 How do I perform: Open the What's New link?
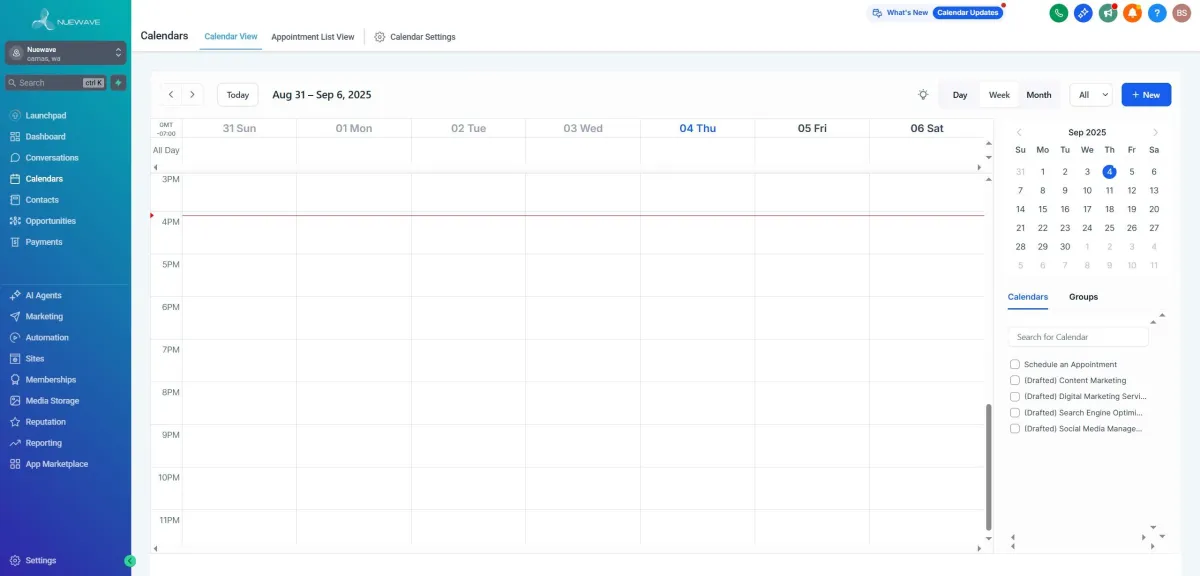[x=900, y=13]
